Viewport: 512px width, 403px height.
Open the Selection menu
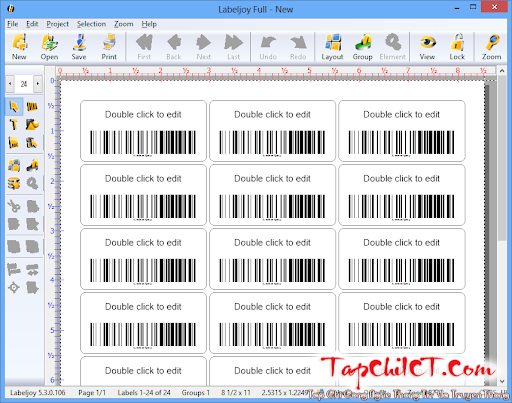pyautogui.click(x=91, y=24)
